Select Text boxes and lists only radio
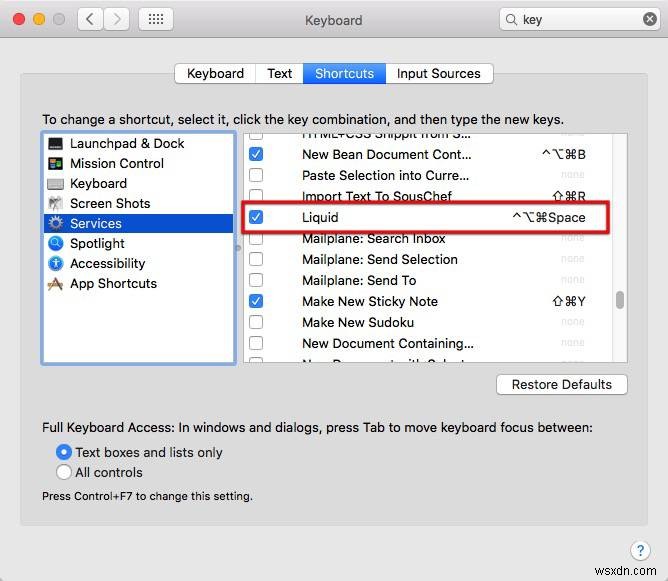The height and width of the screenshot is (581, 668). pyautogui.click(x=64, y=452)
